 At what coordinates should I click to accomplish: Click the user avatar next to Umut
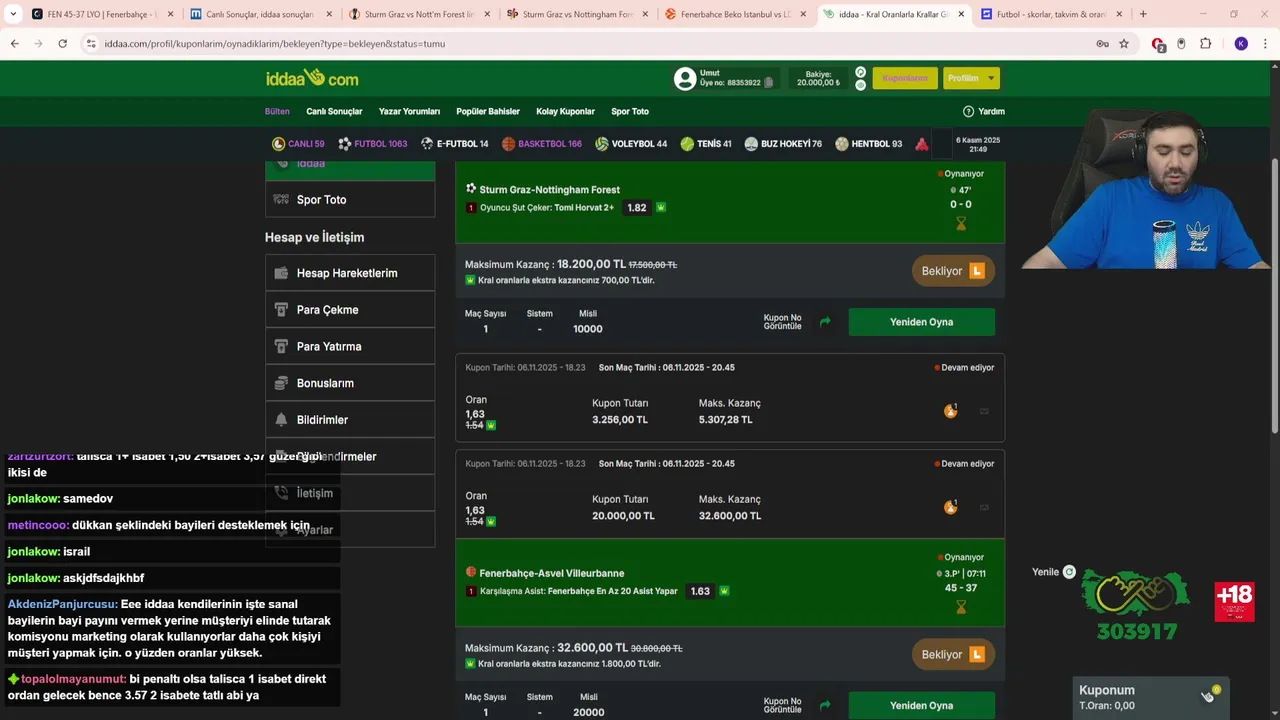(x=685, y=78)
